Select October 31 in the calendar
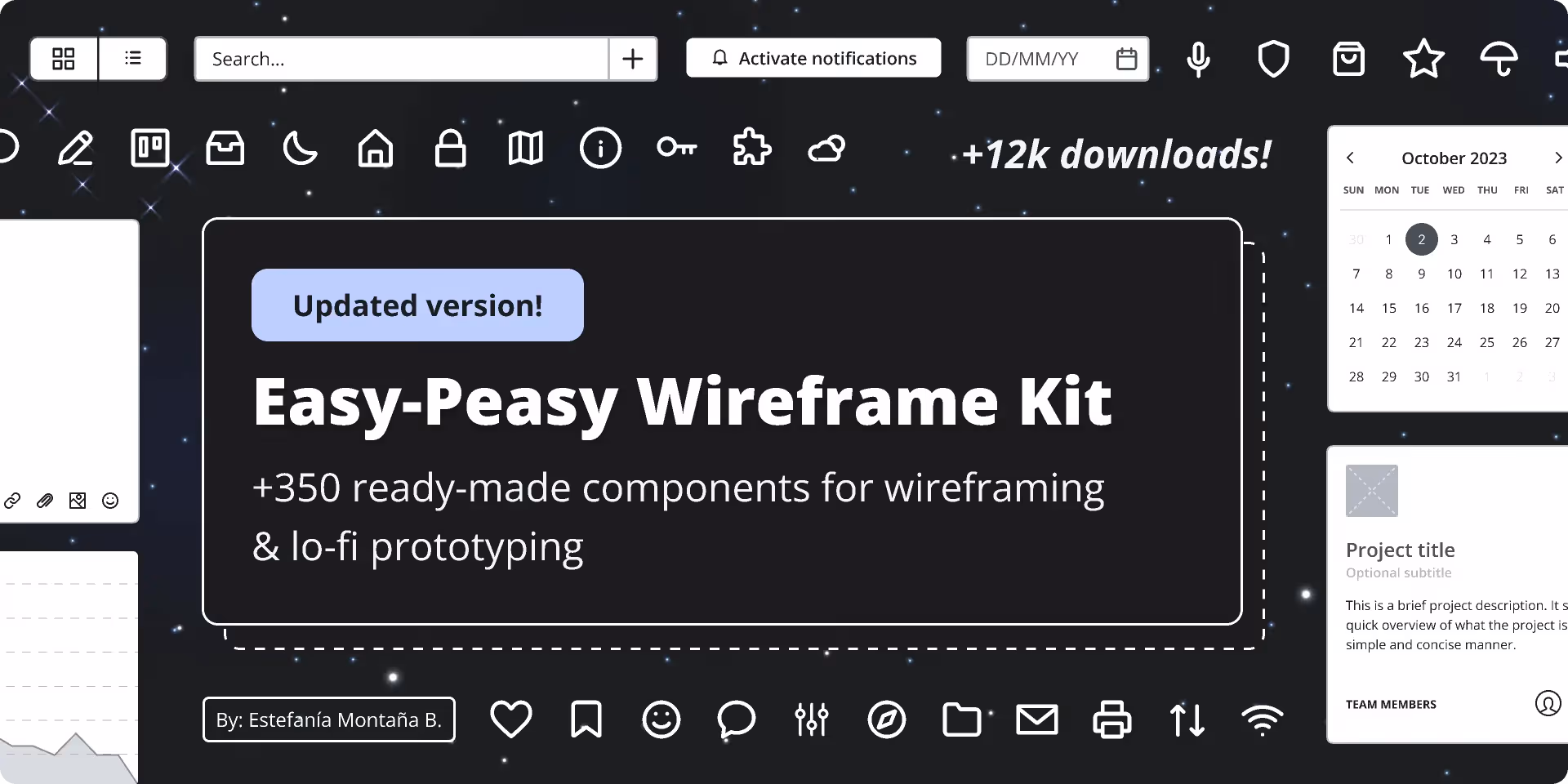The width and height of the screenshot is (1568, 784). tap(1454, 376)
